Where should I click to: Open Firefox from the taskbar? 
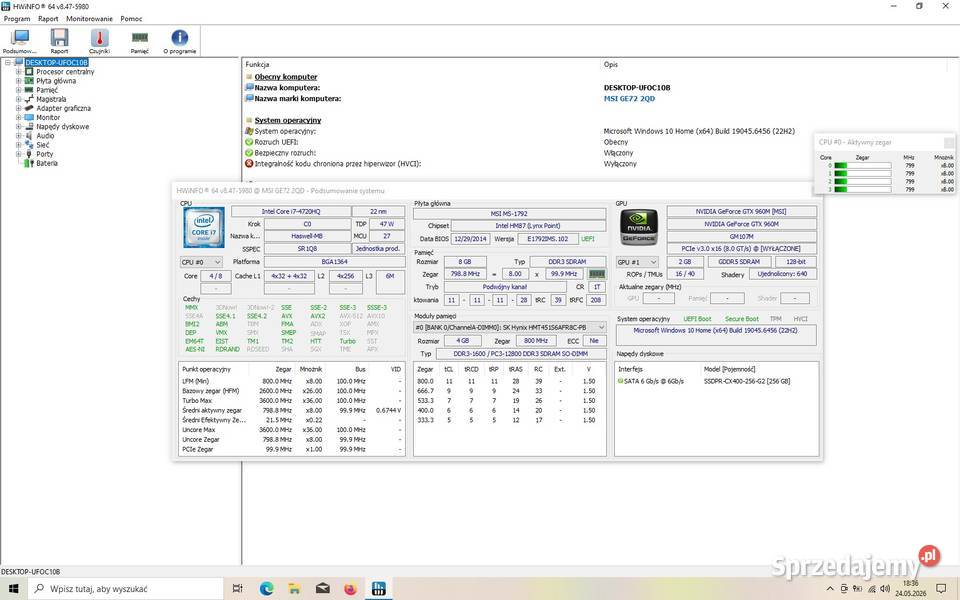point(350,588)
